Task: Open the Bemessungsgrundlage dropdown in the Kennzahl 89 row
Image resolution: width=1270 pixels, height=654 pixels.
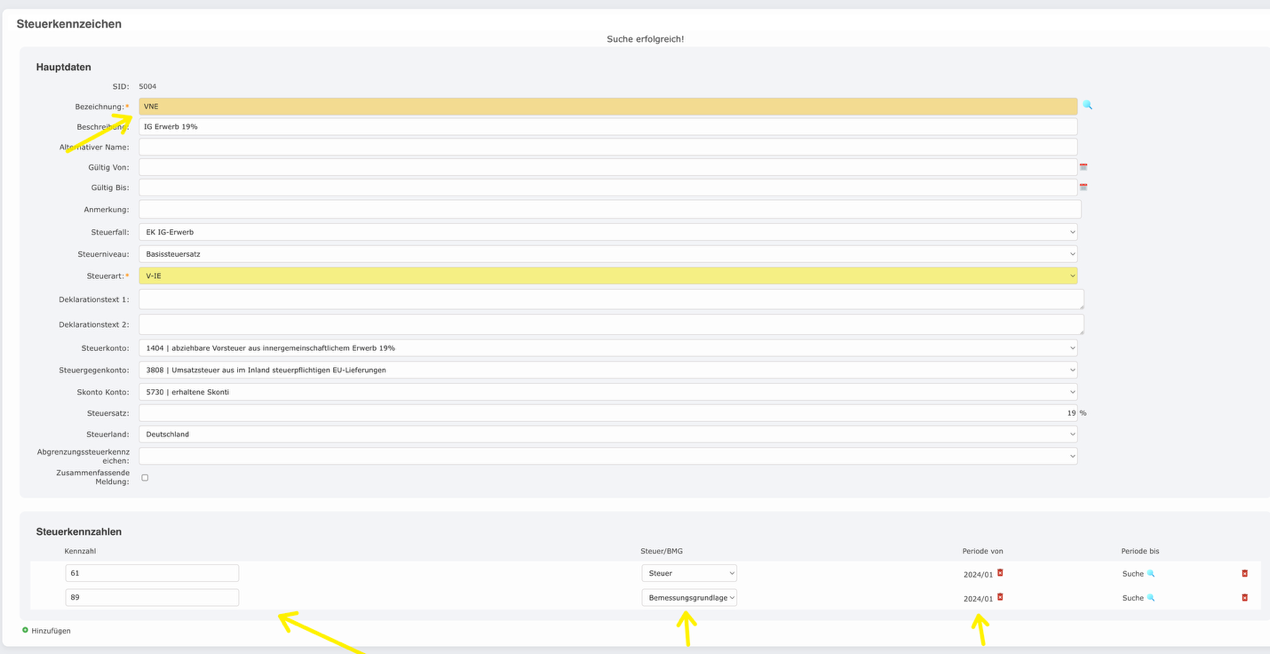Action: point(689,598)
